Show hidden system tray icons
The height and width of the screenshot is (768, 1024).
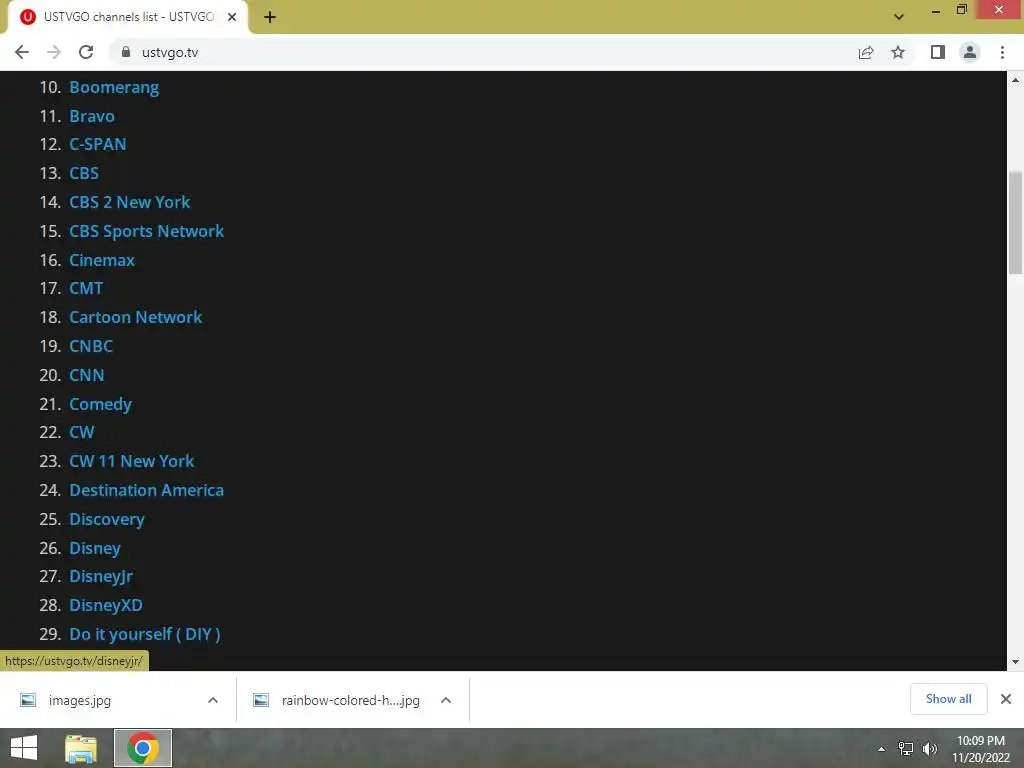click(882, 748)
